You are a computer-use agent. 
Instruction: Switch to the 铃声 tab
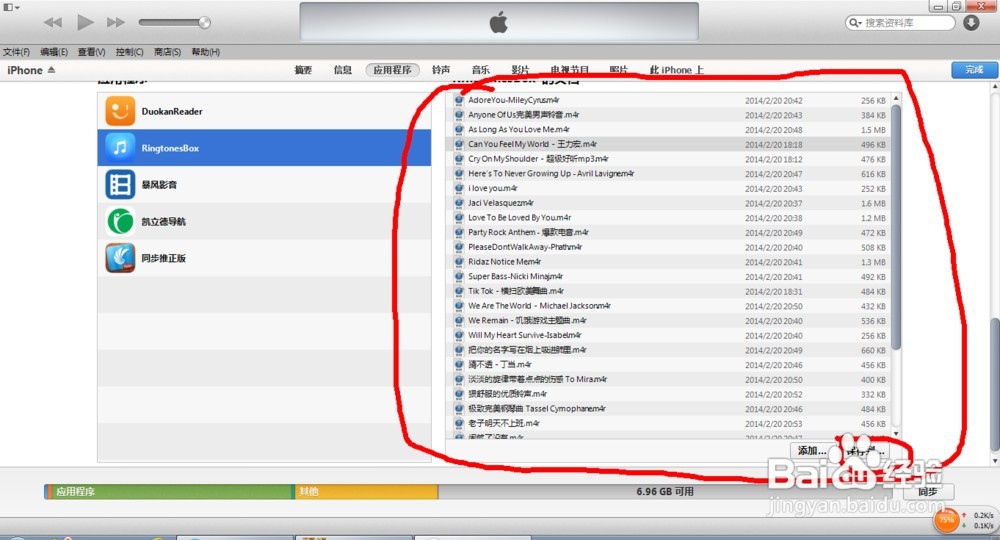441,69
